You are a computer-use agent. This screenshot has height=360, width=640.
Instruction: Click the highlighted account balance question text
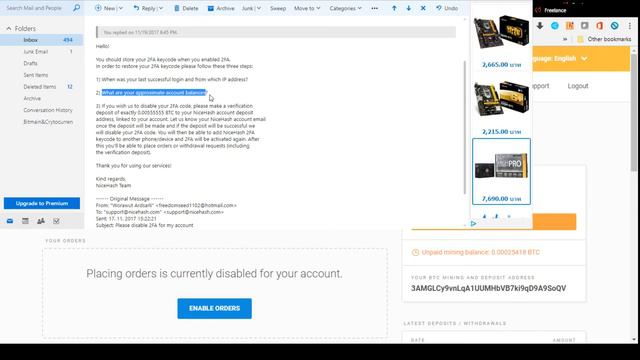pyautogui.click(x=154, y=93)
